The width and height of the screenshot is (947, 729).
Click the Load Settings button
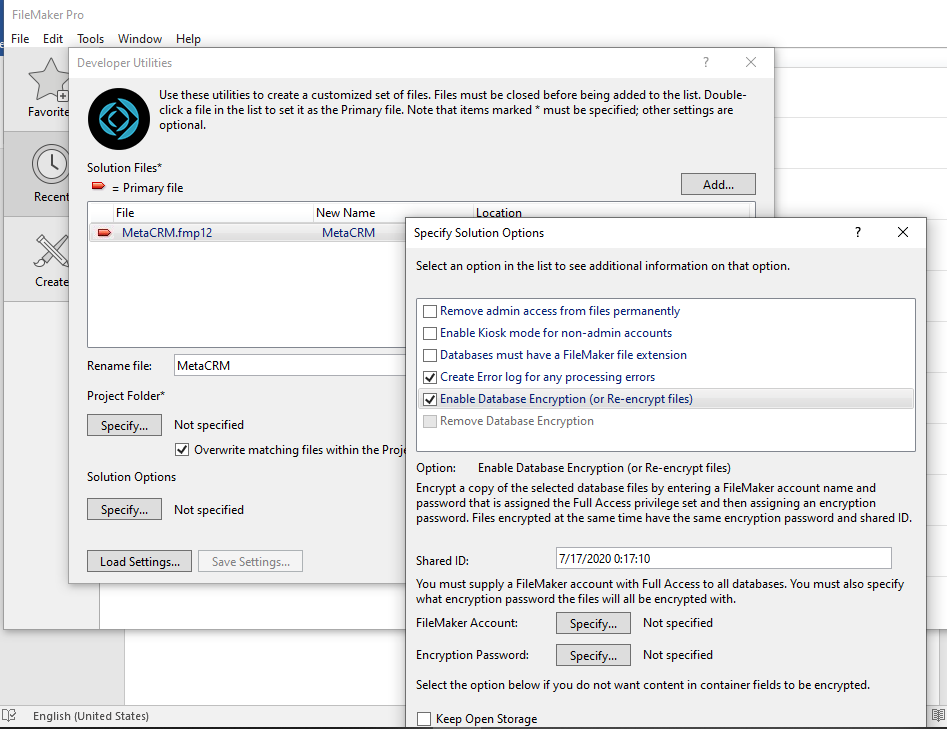tap(139, 561)
